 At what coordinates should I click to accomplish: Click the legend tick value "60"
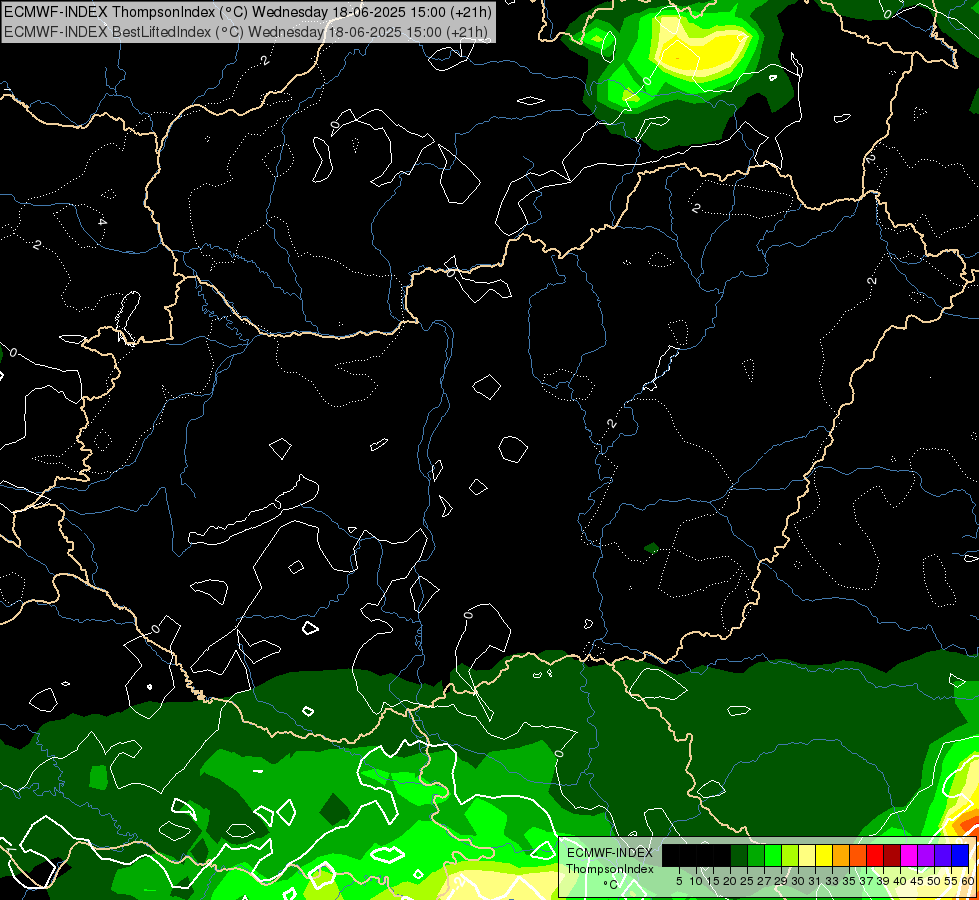pos(968,881)
